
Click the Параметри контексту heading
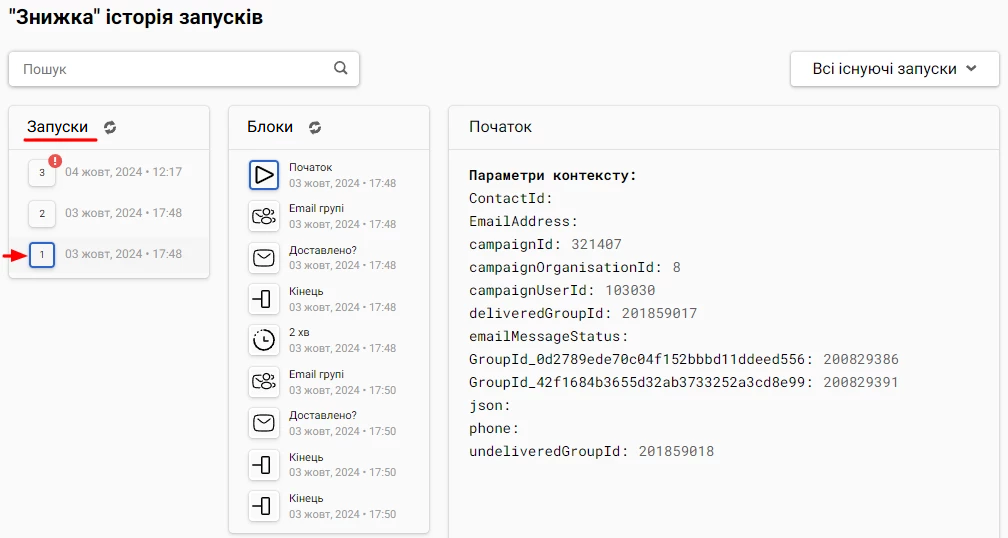(x=552, y=175)
